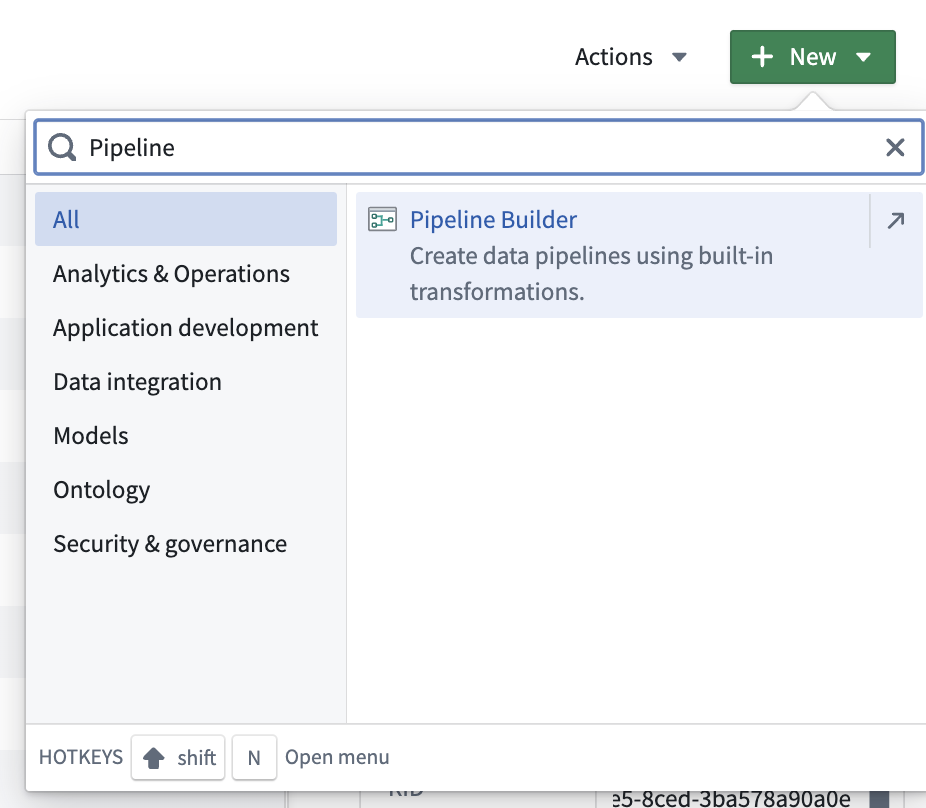Open Pipeline Builder in new view via arrow icon
Screen dimensions: 926x808
[894, 219]
